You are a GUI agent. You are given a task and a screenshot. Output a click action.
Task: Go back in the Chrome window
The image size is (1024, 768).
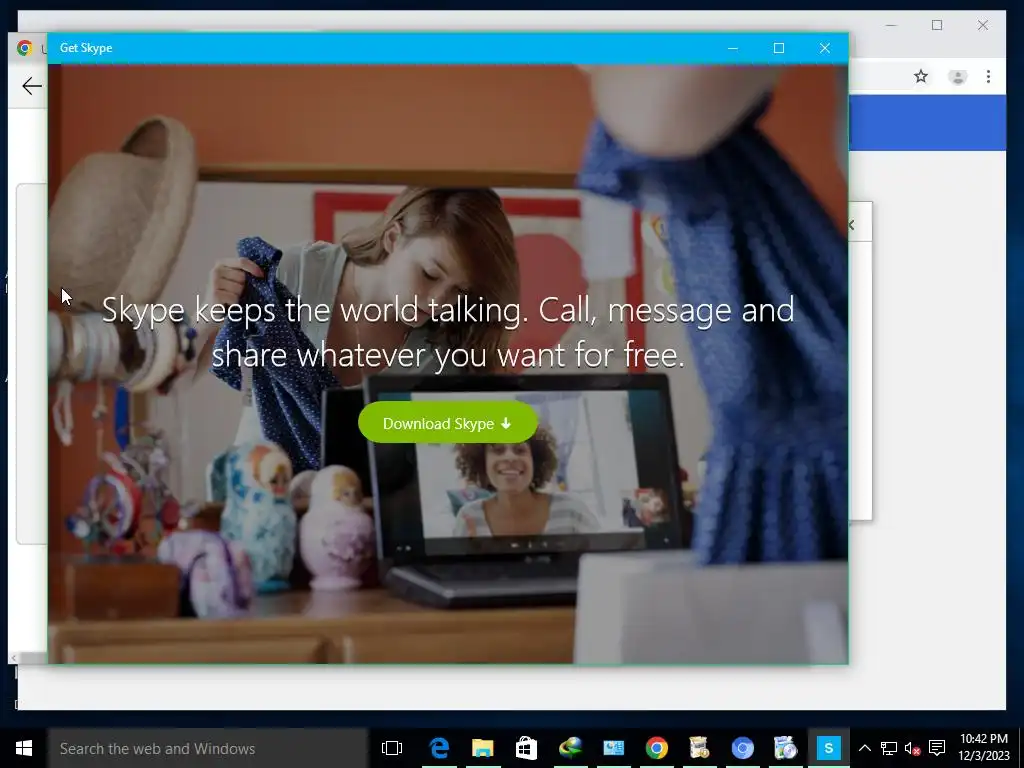click(x=31, y=86)
